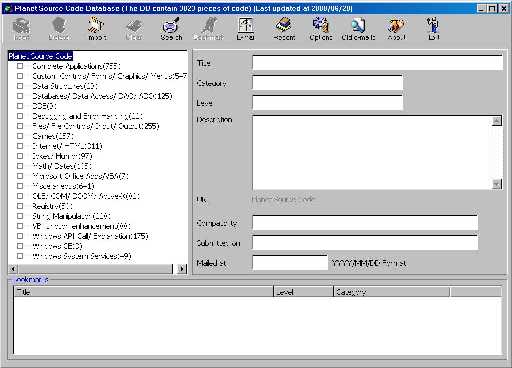Image resolution: width=512 pixels, height=368 pixels.
Task: Click the Level column header
Action: (x=303, y=292)
